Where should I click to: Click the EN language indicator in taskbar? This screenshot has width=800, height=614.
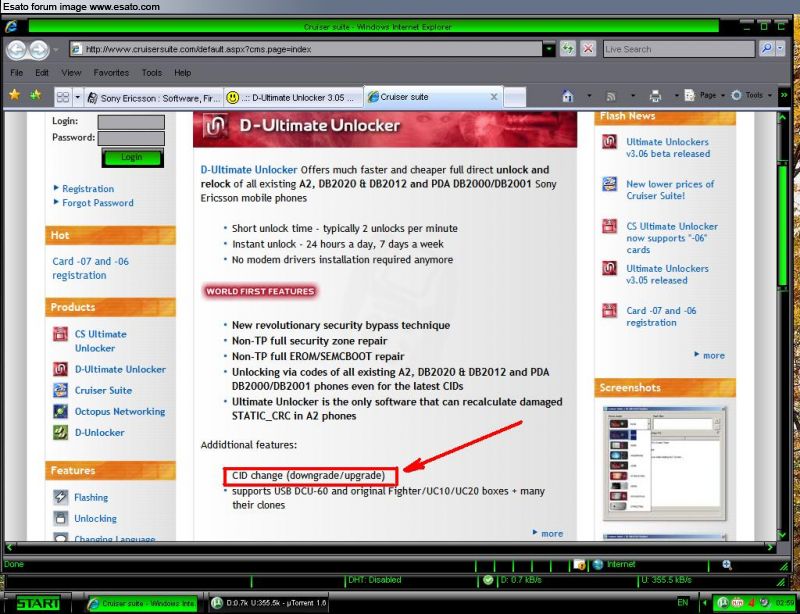tap(683, 603)
